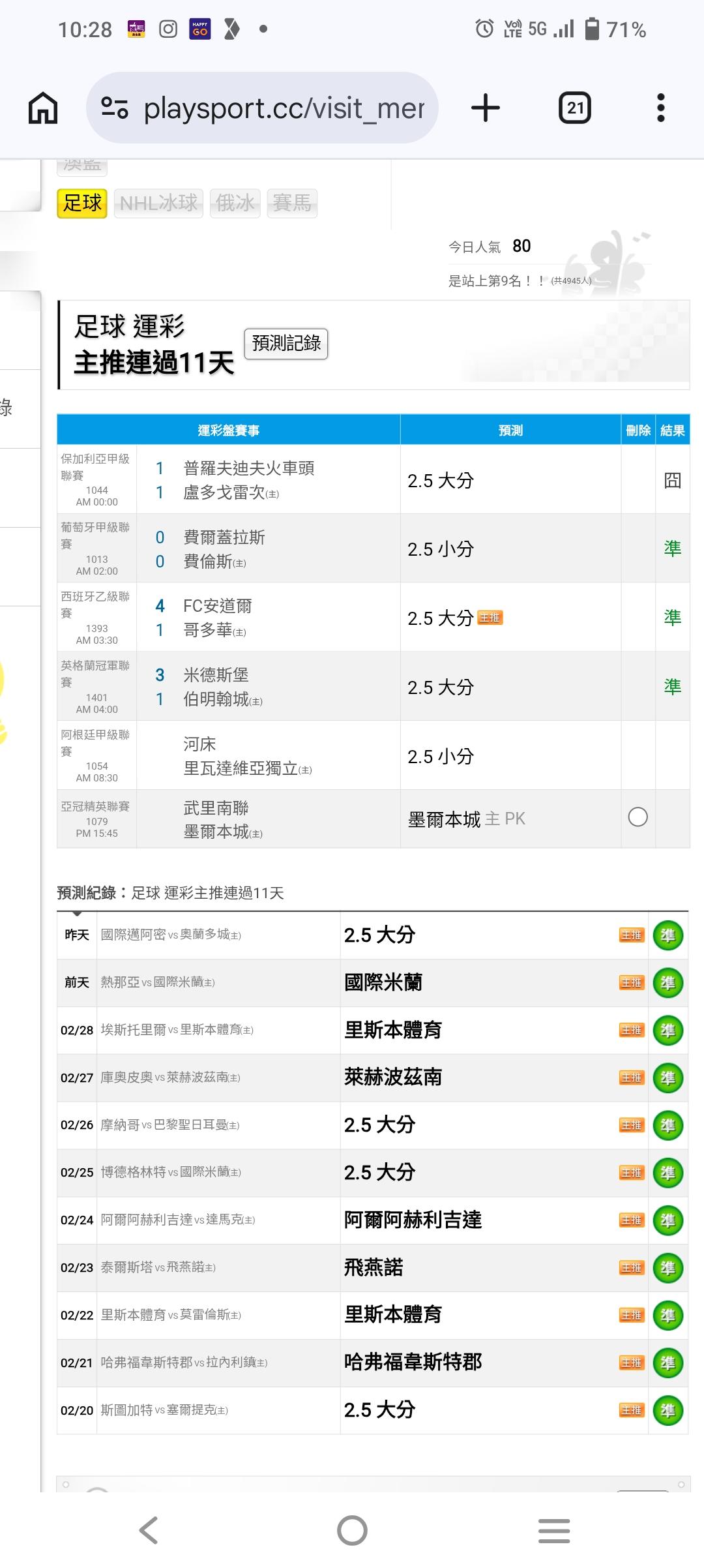Tap the alarm icon in status bar
Image resolution: width=704 pixels, height=1568 pixels.
pyautogui.click(x=484, y=29)
